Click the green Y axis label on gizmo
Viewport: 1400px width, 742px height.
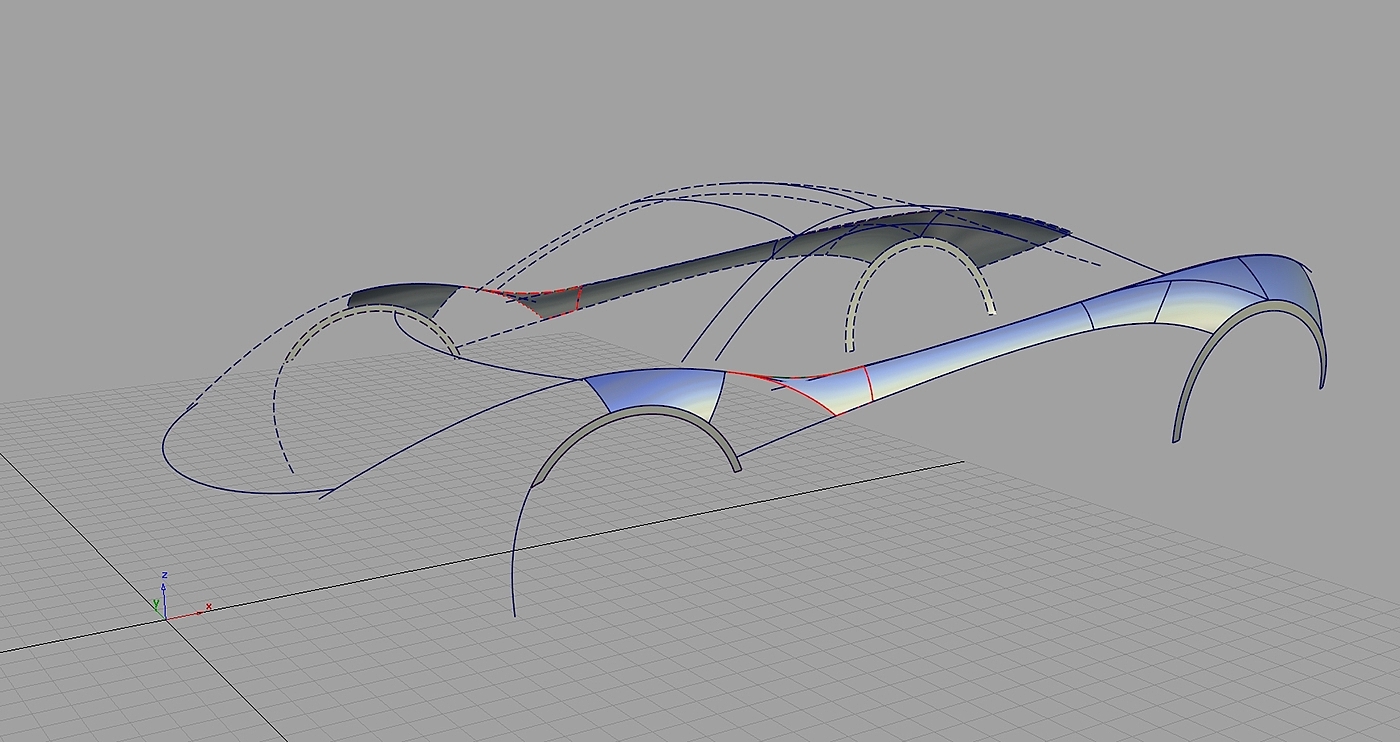click(155, 605)
